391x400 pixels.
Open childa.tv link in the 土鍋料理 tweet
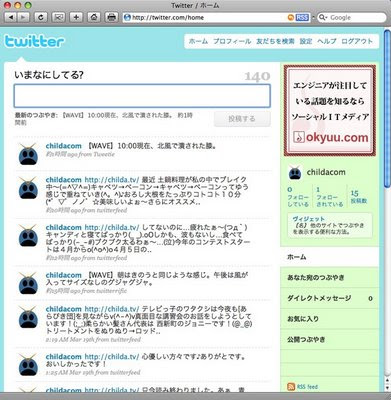pos(112,180)
